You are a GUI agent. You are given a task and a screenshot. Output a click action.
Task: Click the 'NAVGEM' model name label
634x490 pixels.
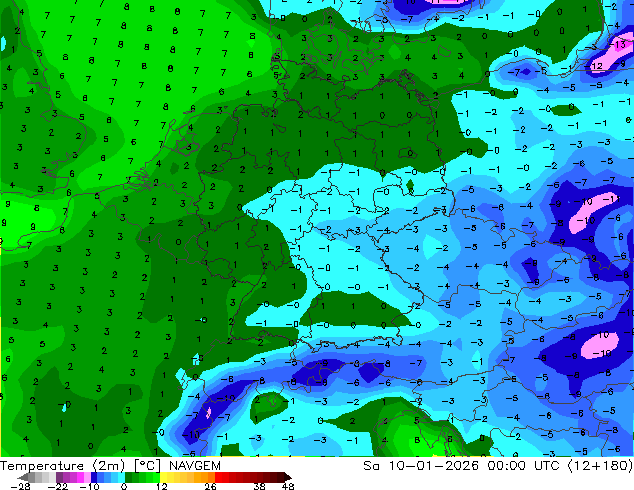[195, 466]
